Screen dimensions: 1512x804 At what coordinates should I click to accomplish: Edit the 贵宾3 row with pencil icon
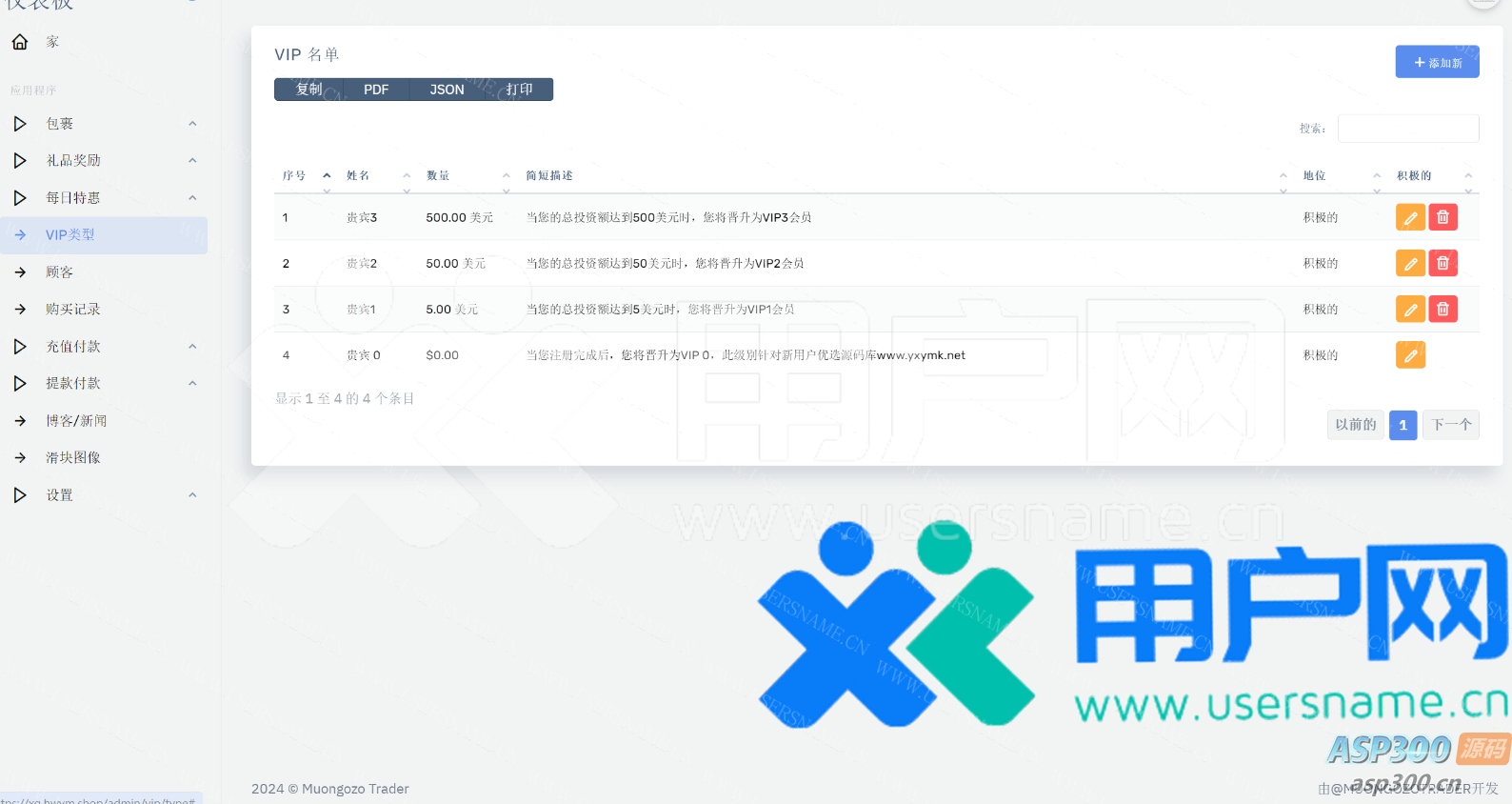(1410, 217)
